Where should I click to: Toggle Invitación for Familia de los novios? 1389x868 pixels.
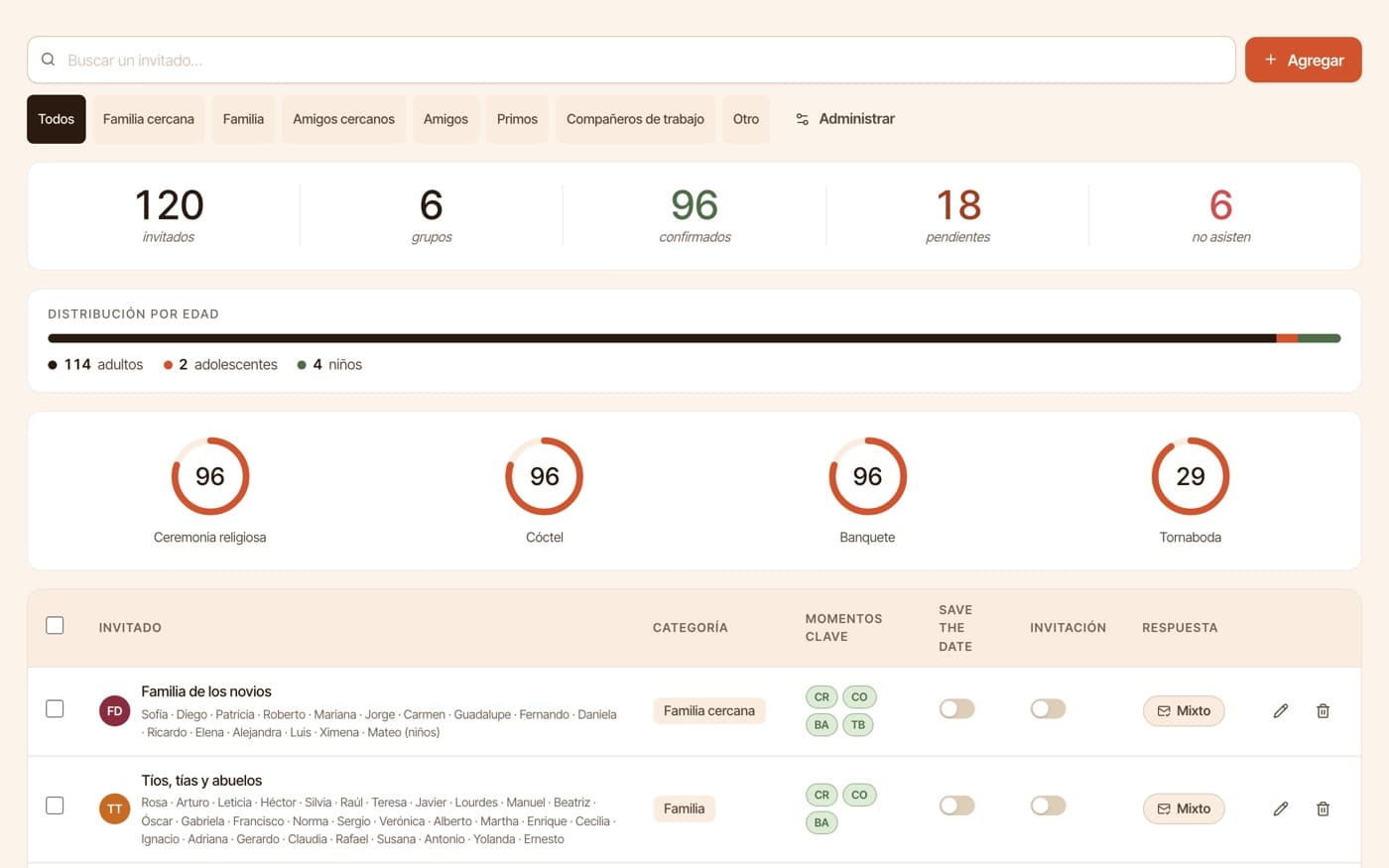click(x=1048, y=708)
